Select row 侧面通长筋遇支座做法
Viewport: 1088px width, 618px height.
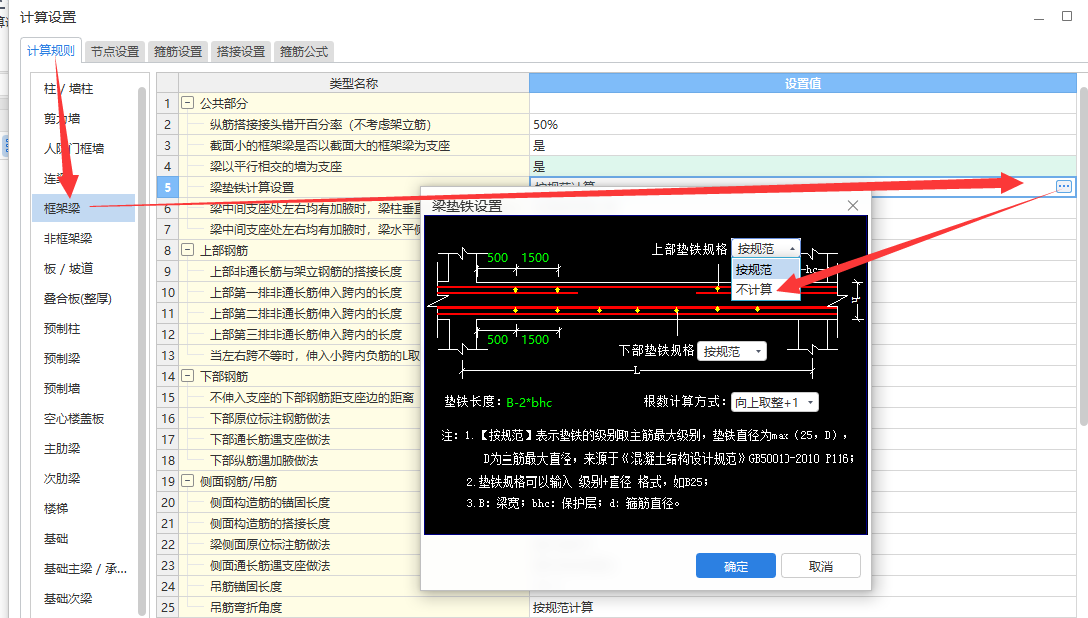pos(300,565)
